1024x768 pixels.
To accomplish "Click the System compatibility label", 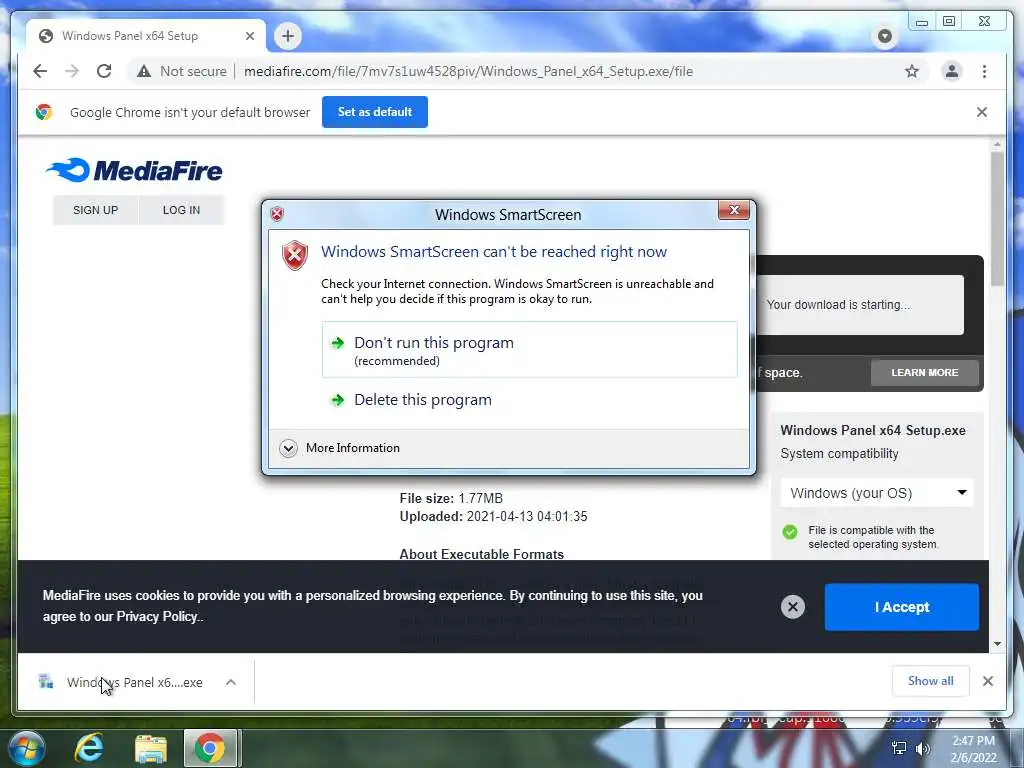I will tap(839, 454).
